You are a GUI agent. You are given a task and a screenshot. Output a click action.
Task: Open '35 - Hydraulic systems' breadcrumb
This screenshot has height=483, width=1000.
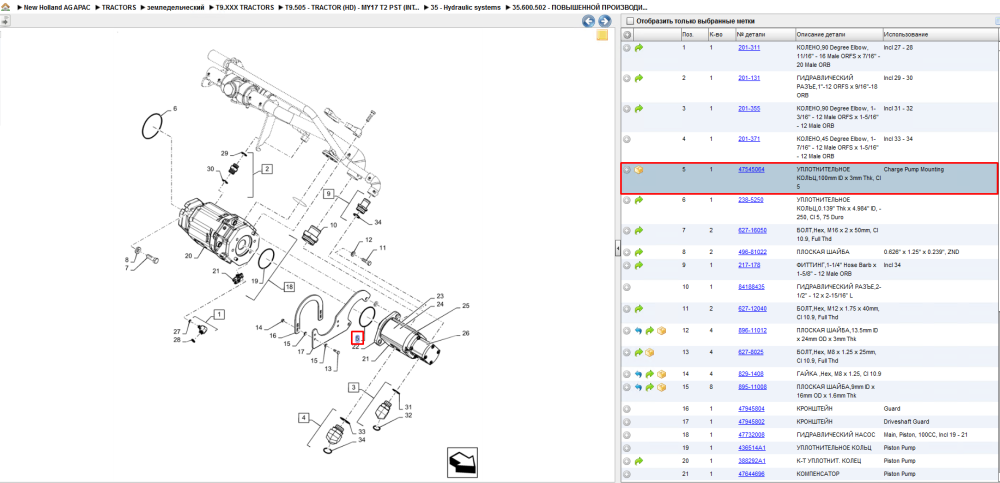pos(465,8)
